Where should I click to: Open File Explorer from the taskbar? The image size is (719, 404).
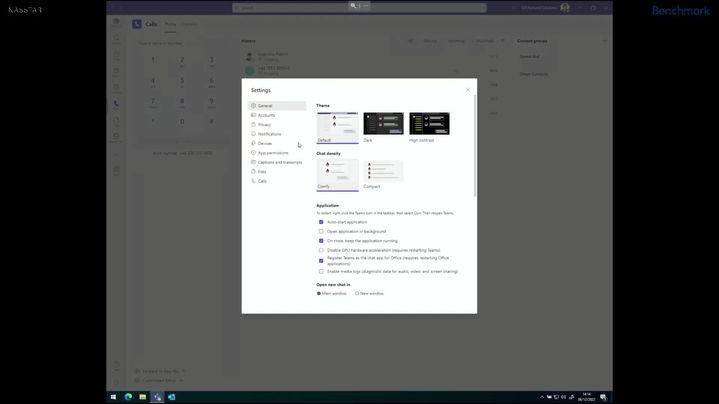coord(143,397)
